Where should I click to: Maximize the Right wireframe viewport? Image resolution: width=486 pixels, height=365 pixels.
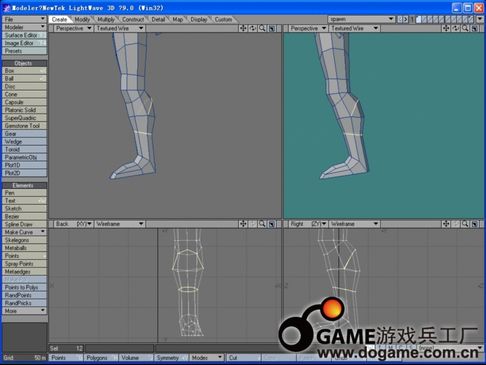[475, 224]
